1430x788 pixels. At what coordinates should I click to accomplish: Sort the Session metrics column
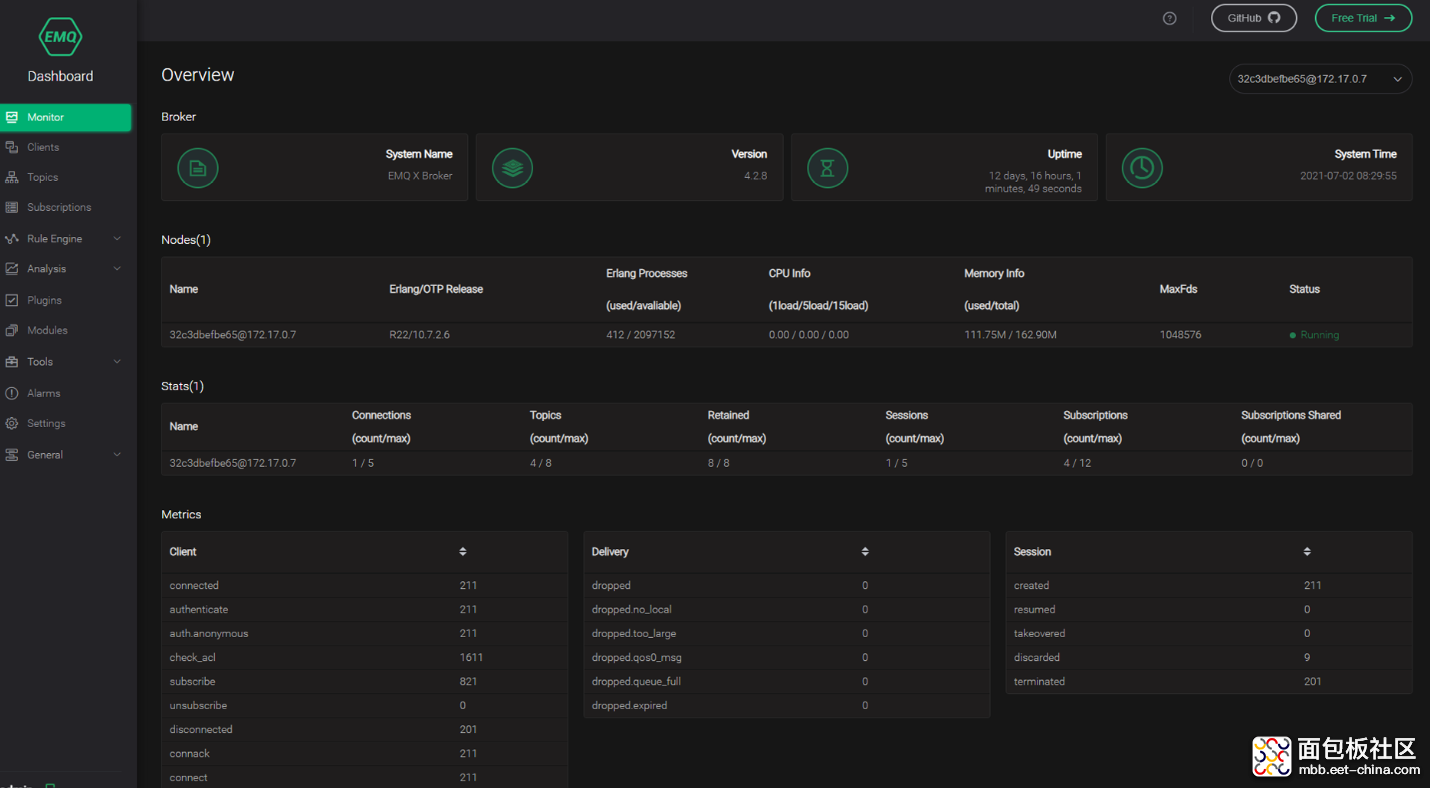tap(1307, 552)
